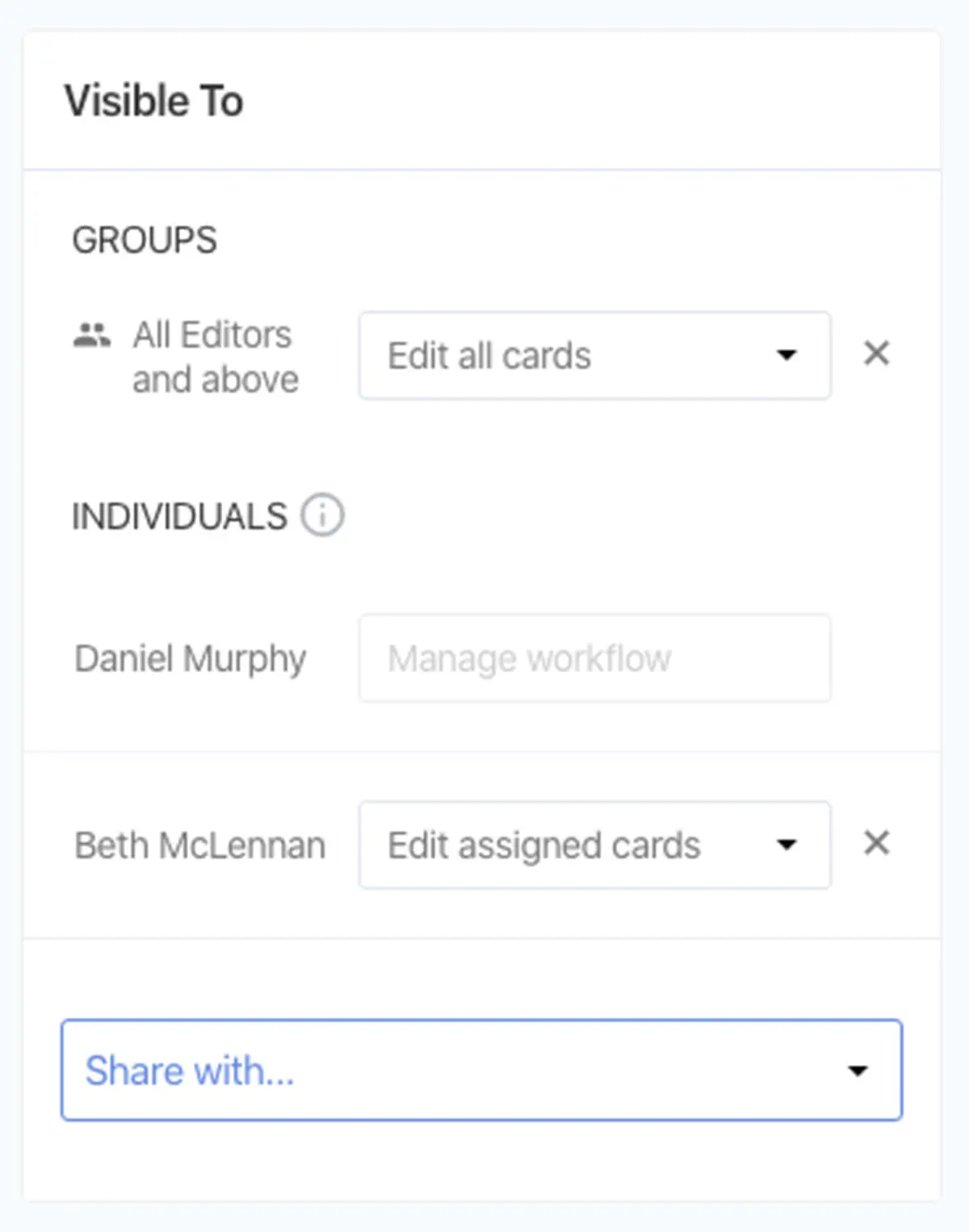Click the Edit all cards text
Viewport: 969px width, 1232px height.
click(489, 356)
